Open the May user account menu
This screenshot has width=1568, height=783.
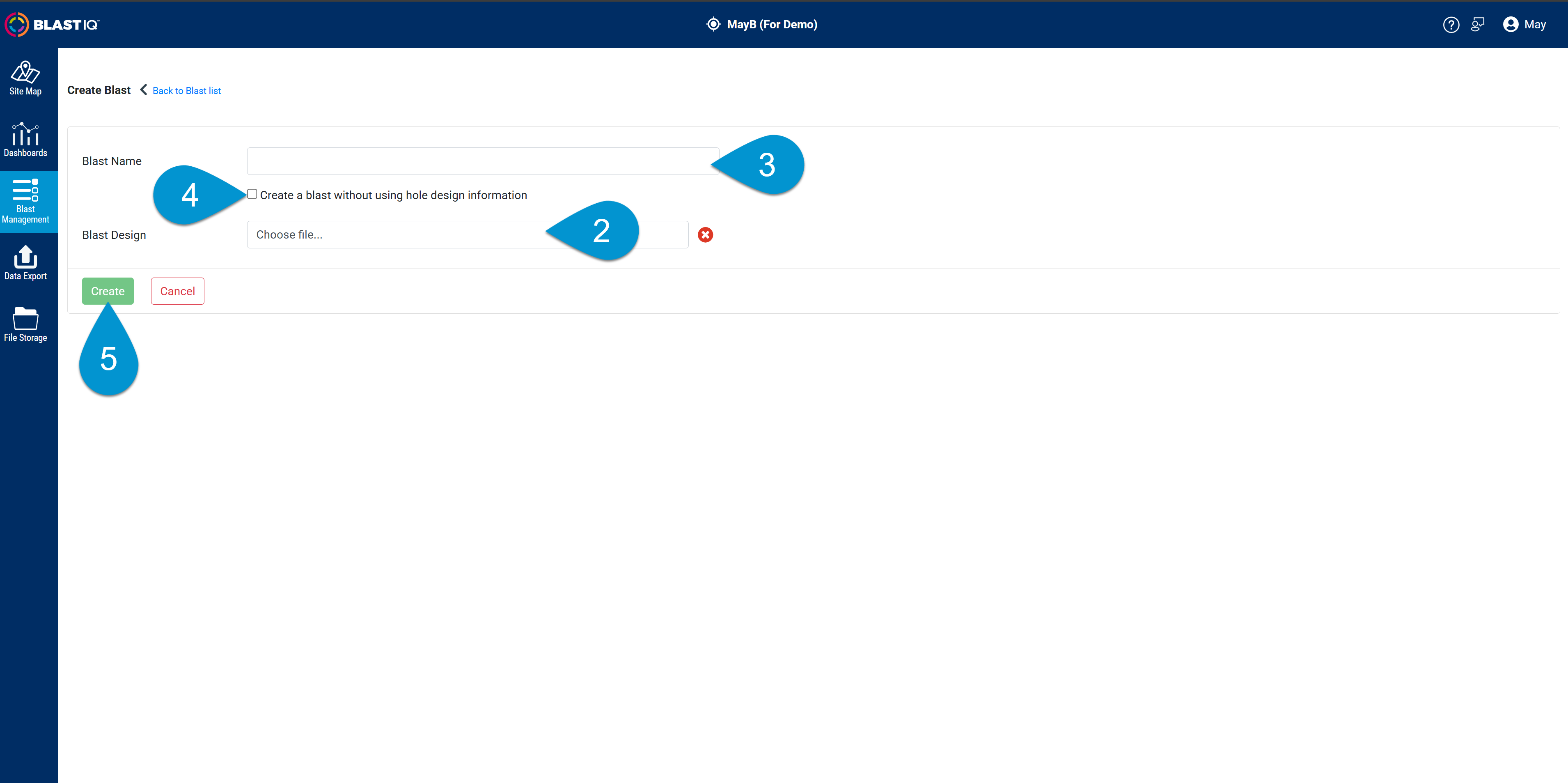(1524, 24)
